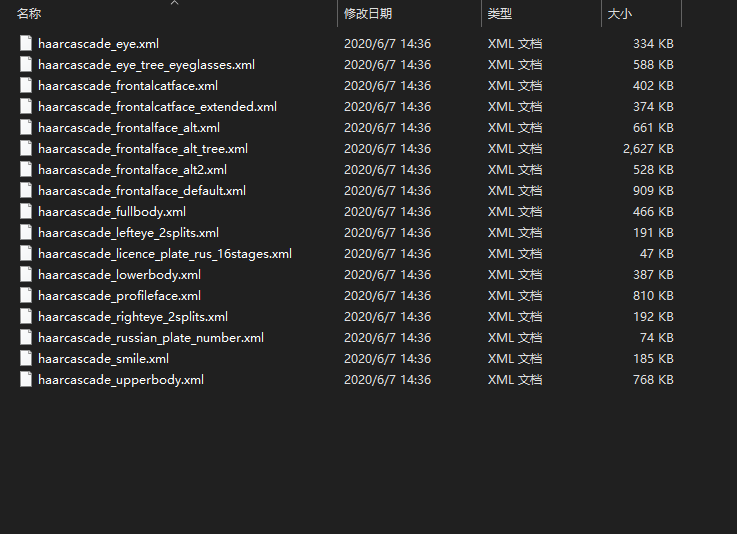Select the file name haarcascade_frontalcatface.xml
Screen dimensions: 737x534
128,86
